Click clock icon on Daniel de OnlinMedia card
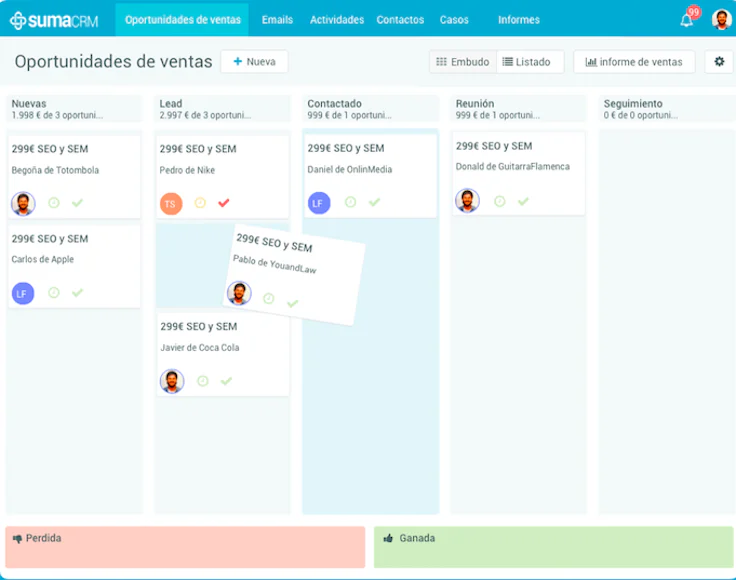 (x=351, y=202)
